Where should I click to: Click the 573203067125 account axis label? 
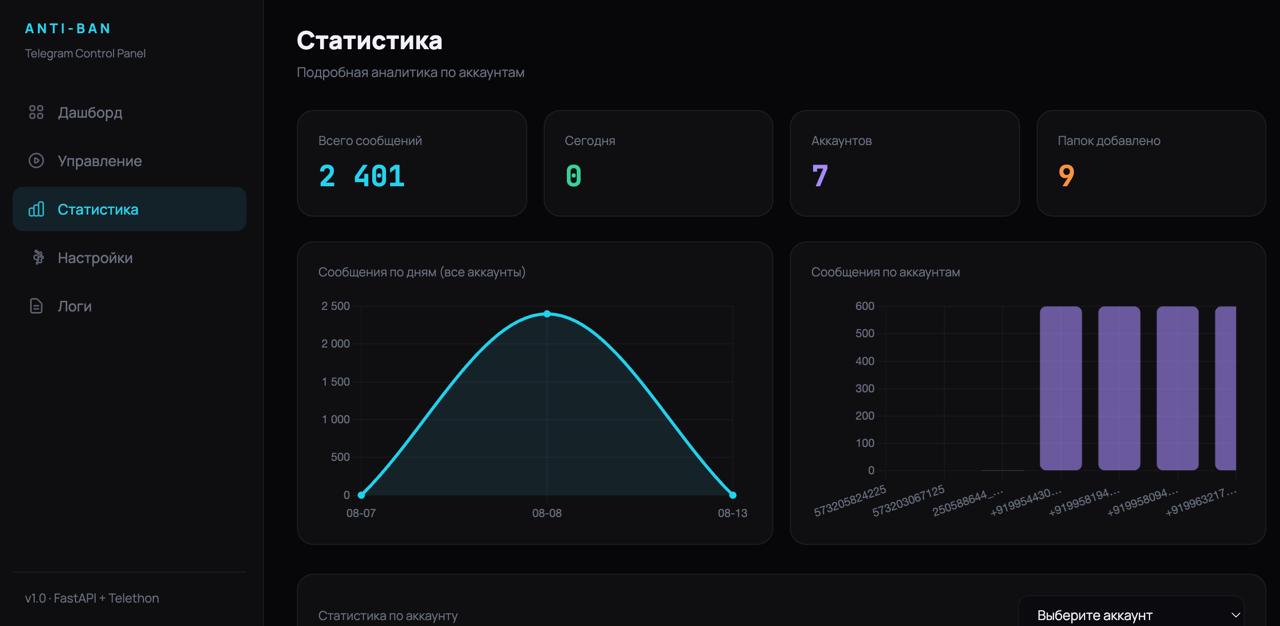[908, 500]
